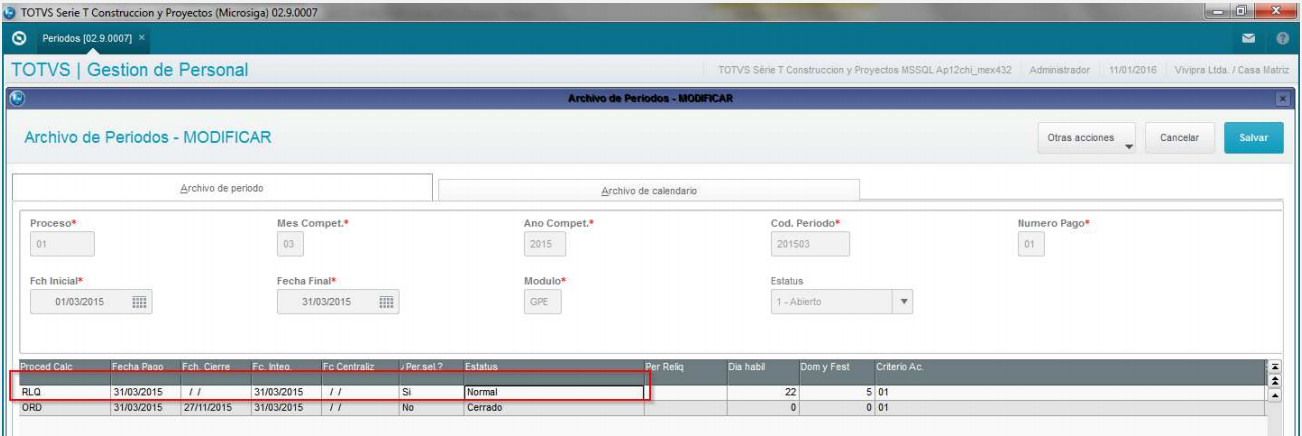Click the Cod. Periodo field
Image resolution: width=1302 pixels, height=436 pixels.
(809, 244)
